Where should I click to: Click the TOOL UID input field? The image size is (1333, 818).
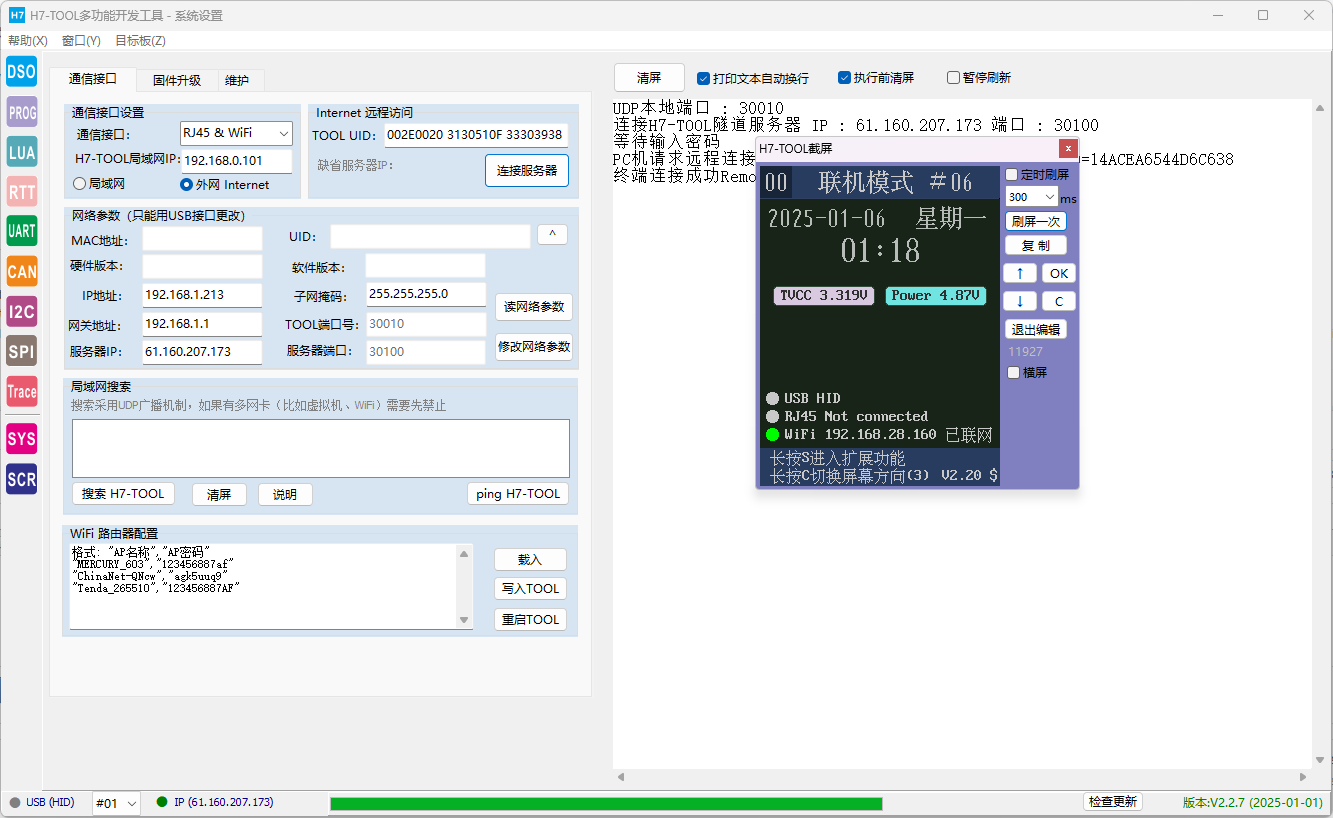(x=476, y=135)
